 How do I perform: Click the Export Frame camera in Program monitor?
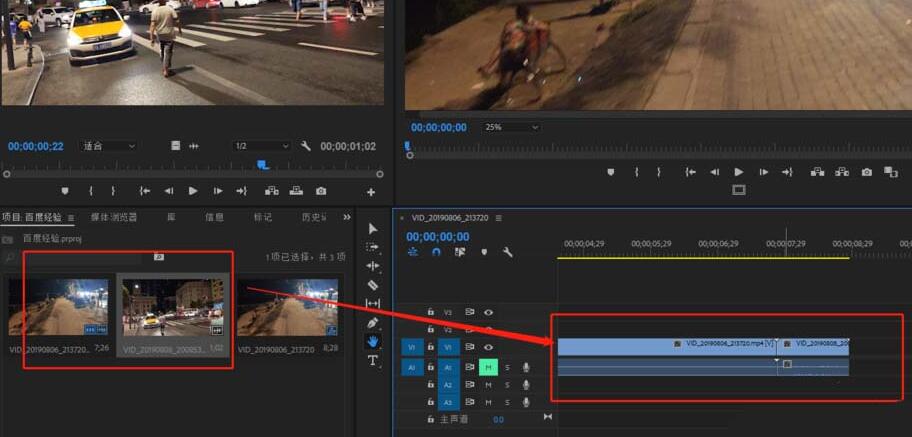866,172
